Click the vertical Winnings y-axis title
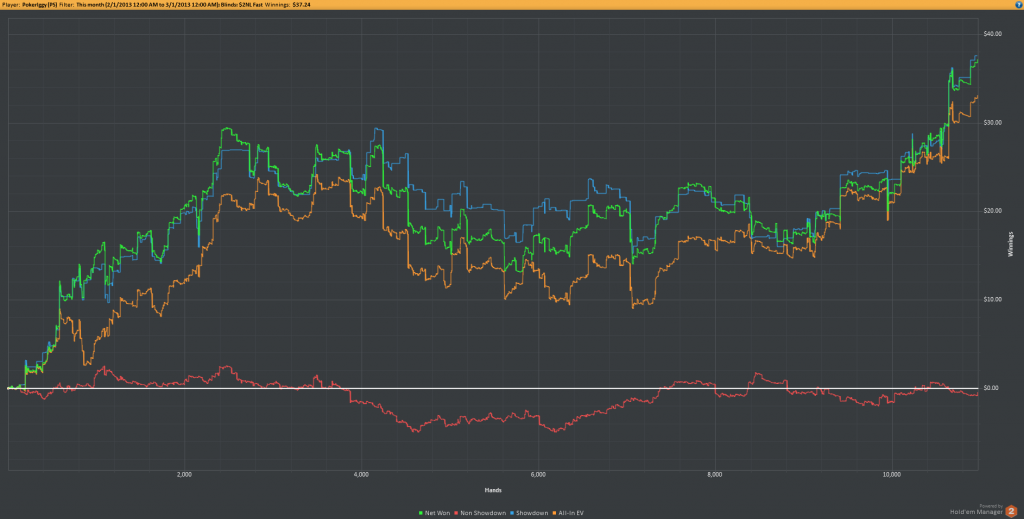 click(1011, 246)
